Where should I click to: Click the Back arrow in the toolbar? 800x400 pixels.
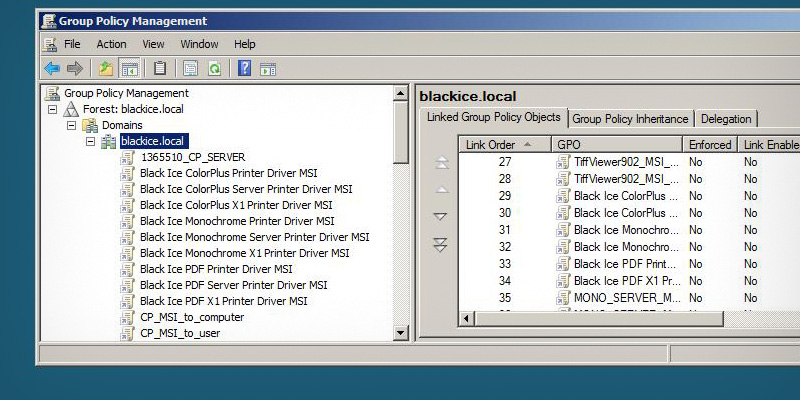tap(52, 69)
